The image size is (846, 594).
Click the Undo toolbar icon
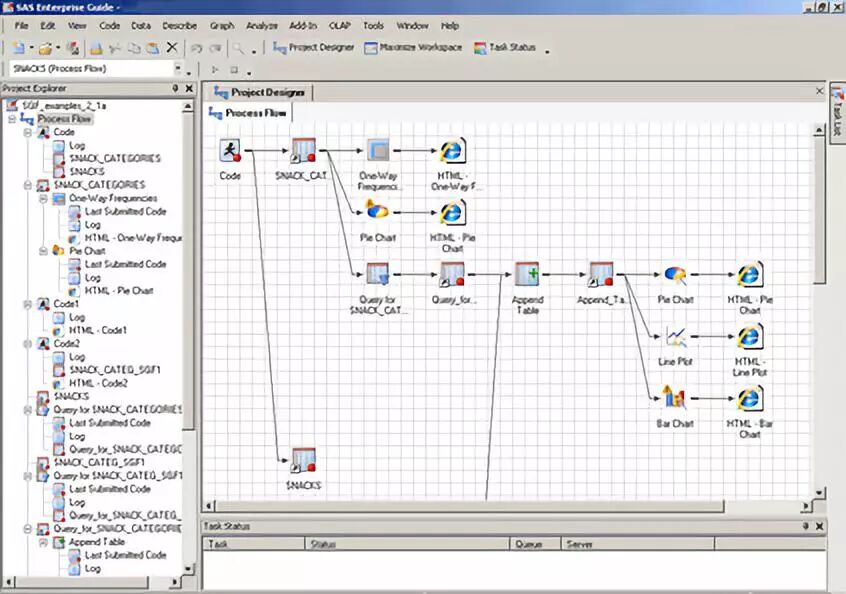coord(196,48)
